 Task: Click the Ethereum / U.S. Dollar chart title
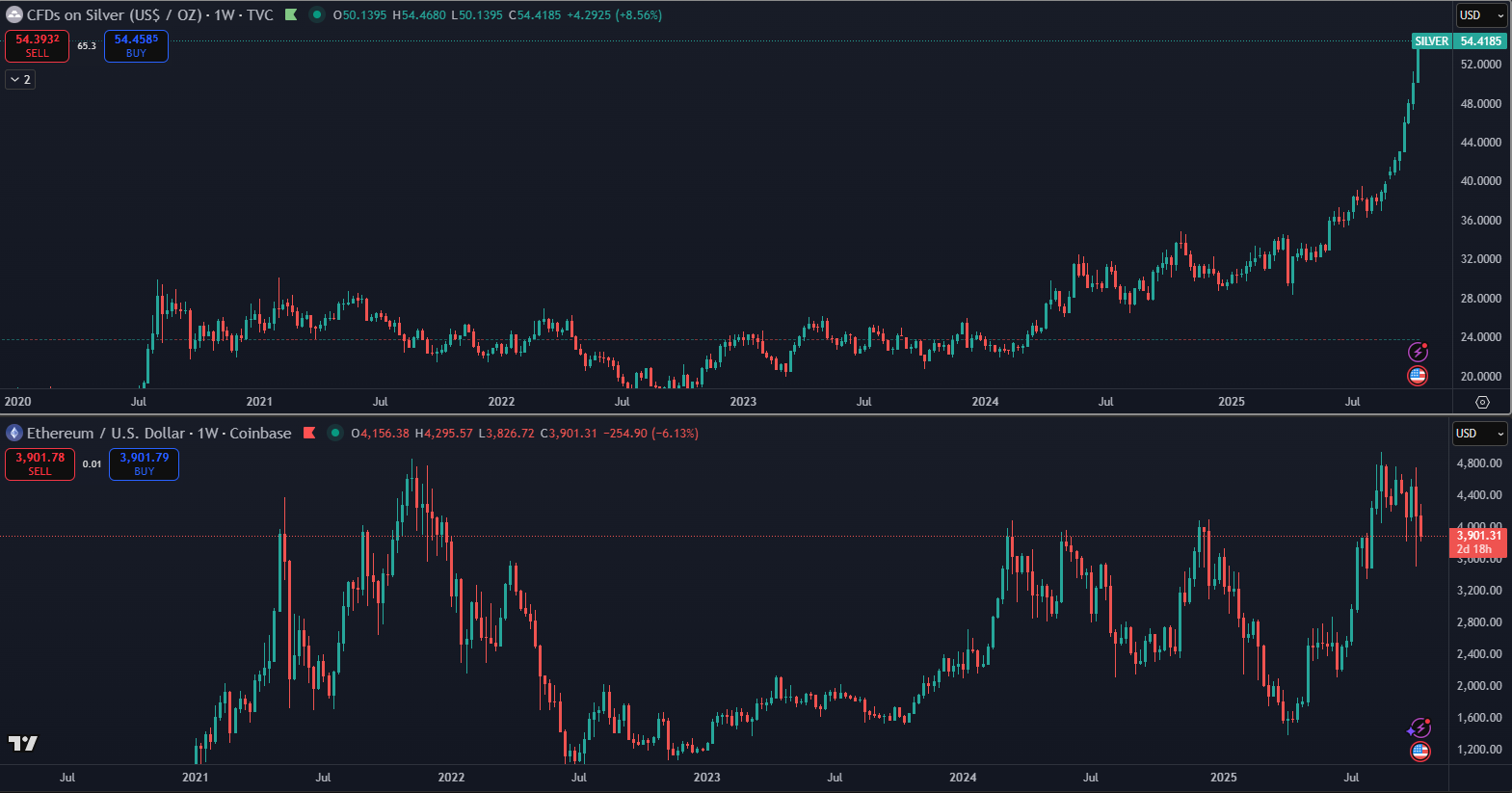pyautogui.click(x=159, y=434)
